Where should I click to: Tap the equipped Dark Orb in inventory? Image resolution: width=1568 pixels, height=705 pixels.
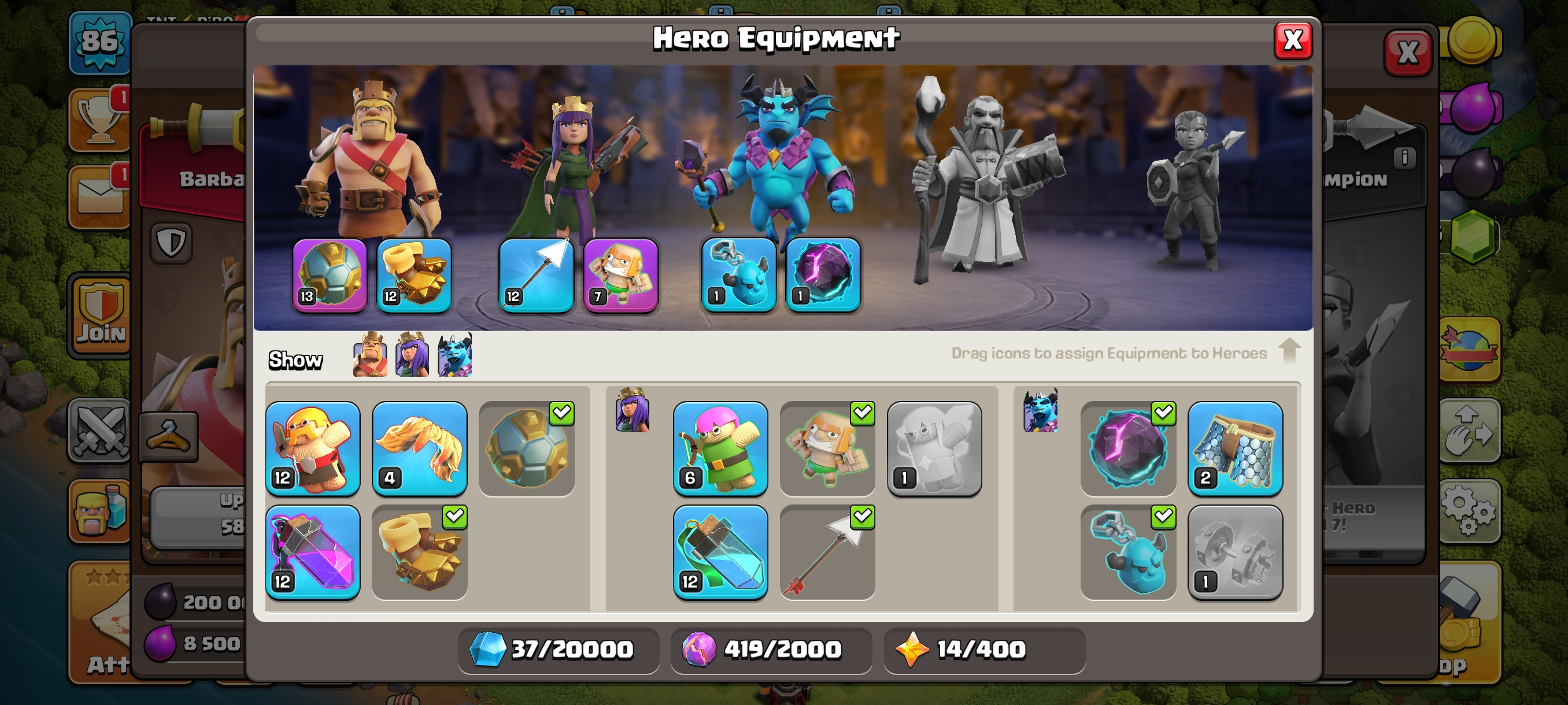[1128, 448]
